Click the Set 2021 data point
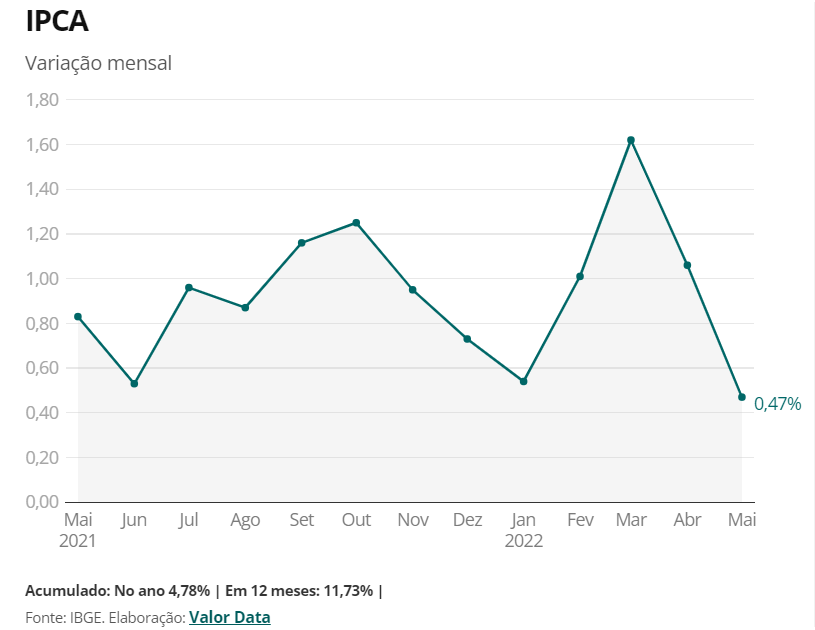The image size is (815, 630). pos(301,243)
